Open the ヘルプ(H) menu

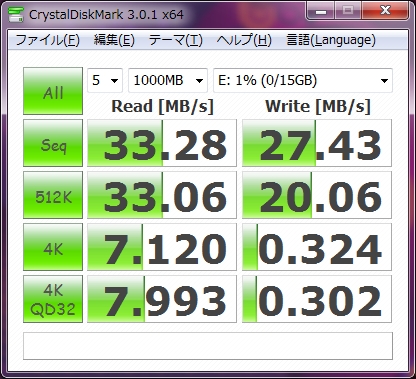pos(244,40)
